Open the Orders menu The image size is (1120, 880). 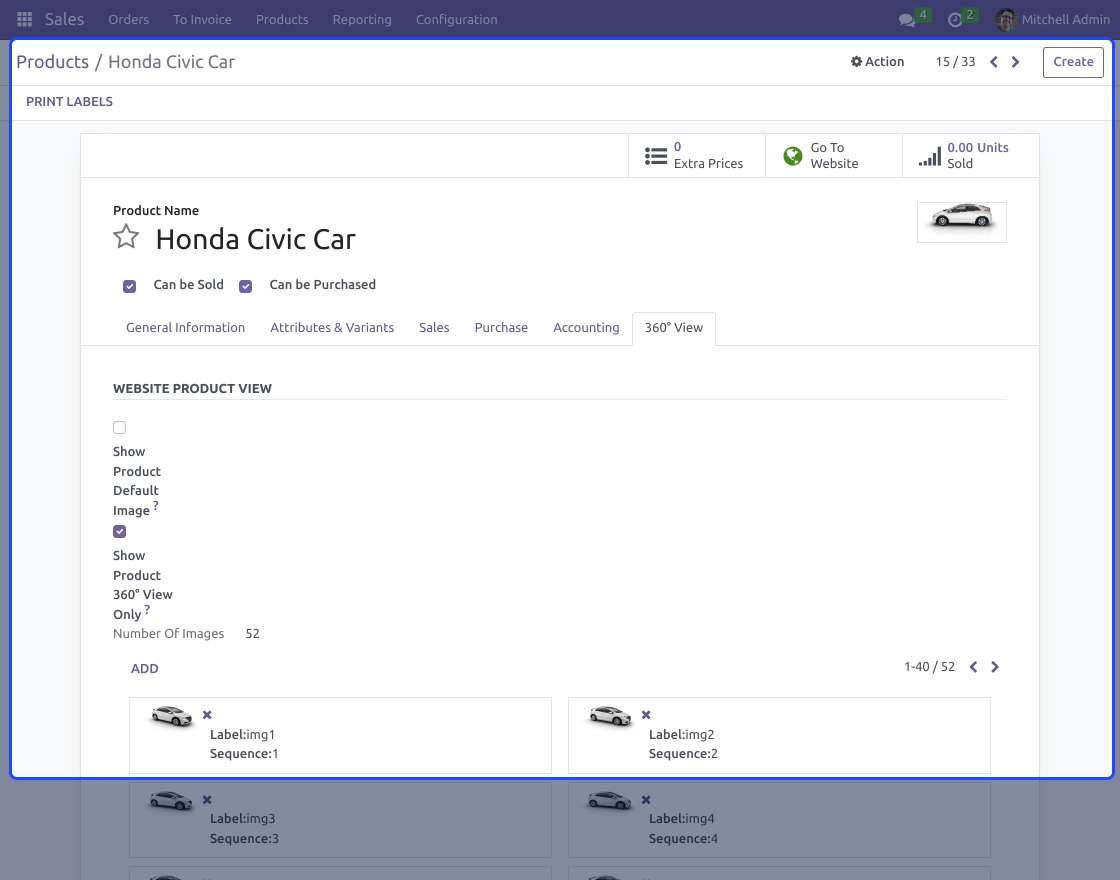[129, 19]
